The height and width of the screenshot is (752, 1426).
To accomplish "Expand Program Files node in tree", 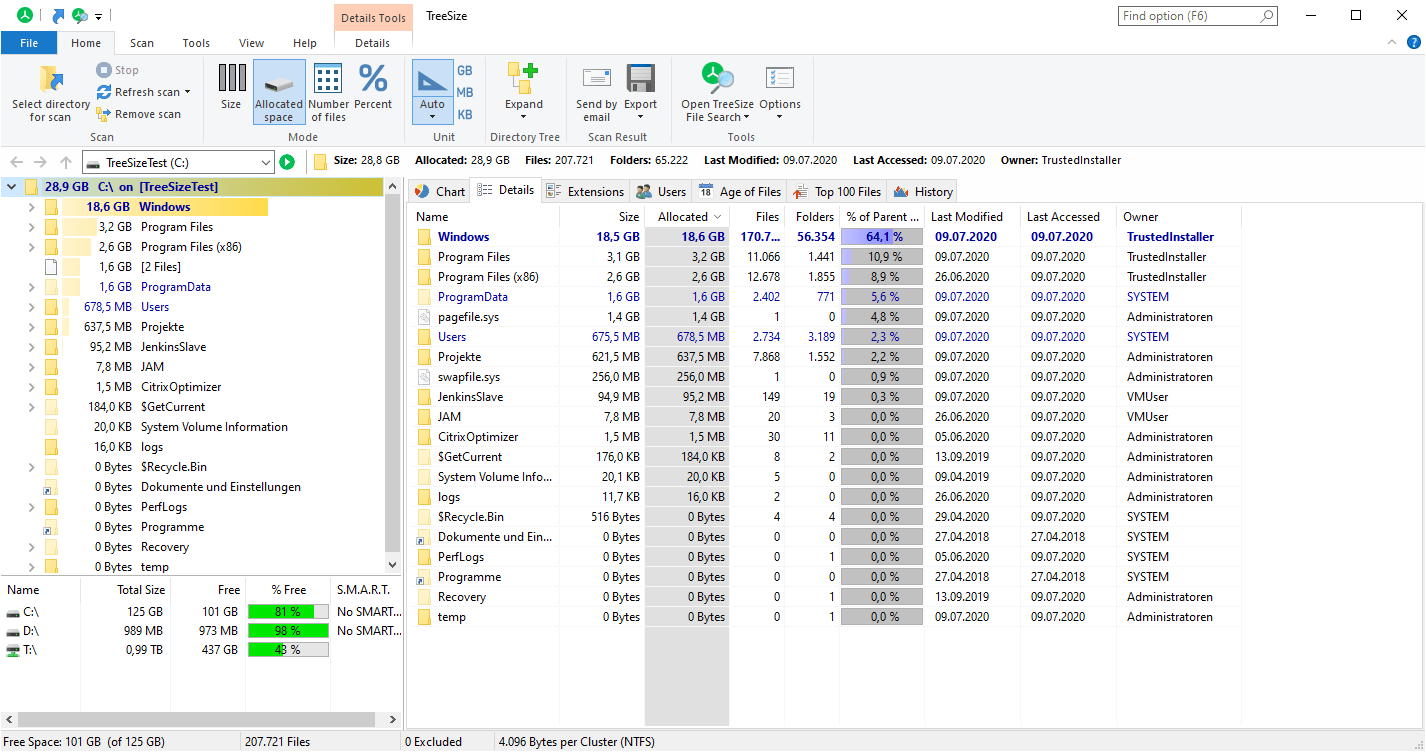I will coord(31,227).
